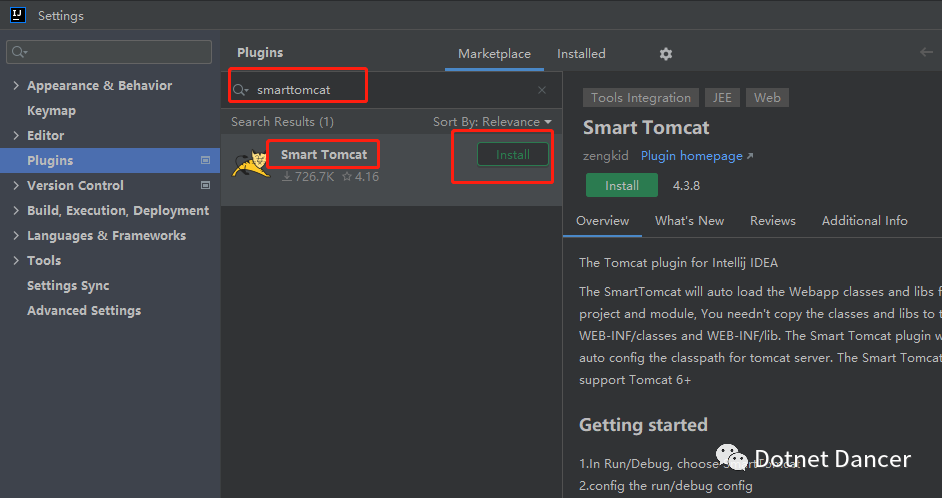
Task: Expand the Version Control section
Action: tap(16, 186)
